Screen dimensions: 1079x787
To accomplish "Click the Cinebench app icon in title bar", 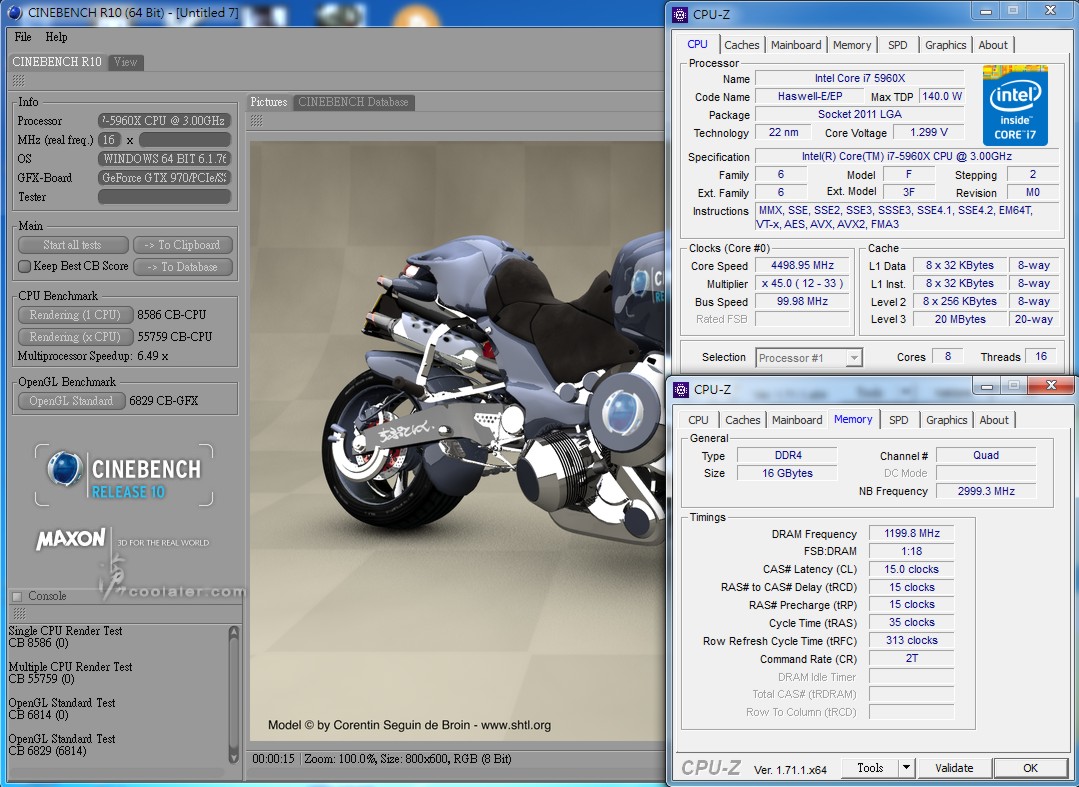I will (x=14, y=12).
